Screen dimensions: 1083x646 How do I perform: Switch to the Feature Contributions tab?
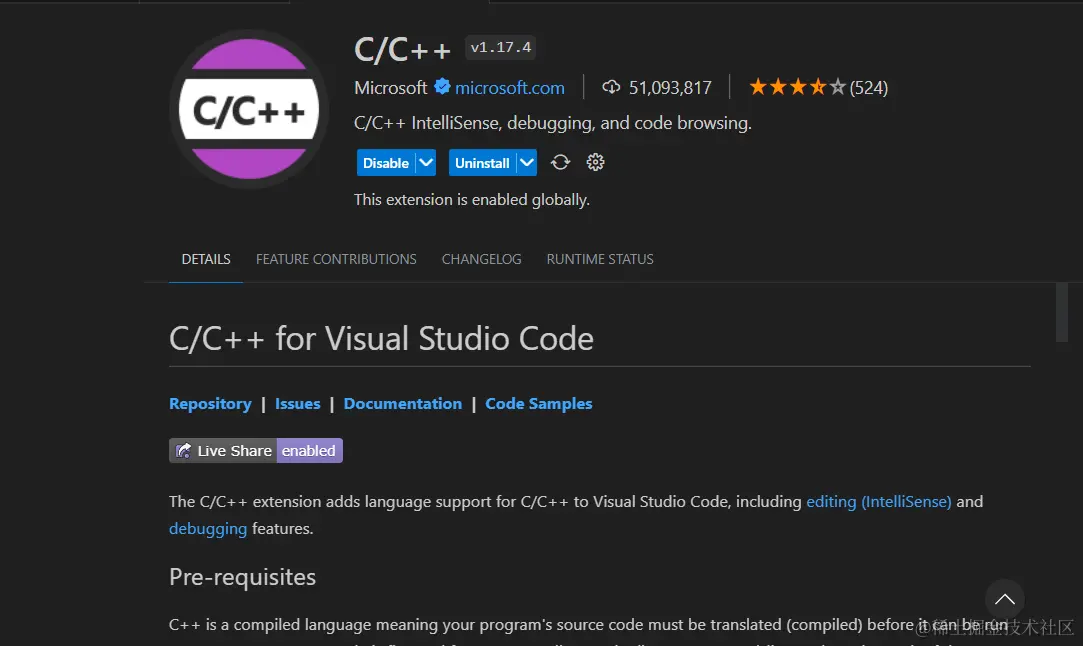[x=336, y=259]
